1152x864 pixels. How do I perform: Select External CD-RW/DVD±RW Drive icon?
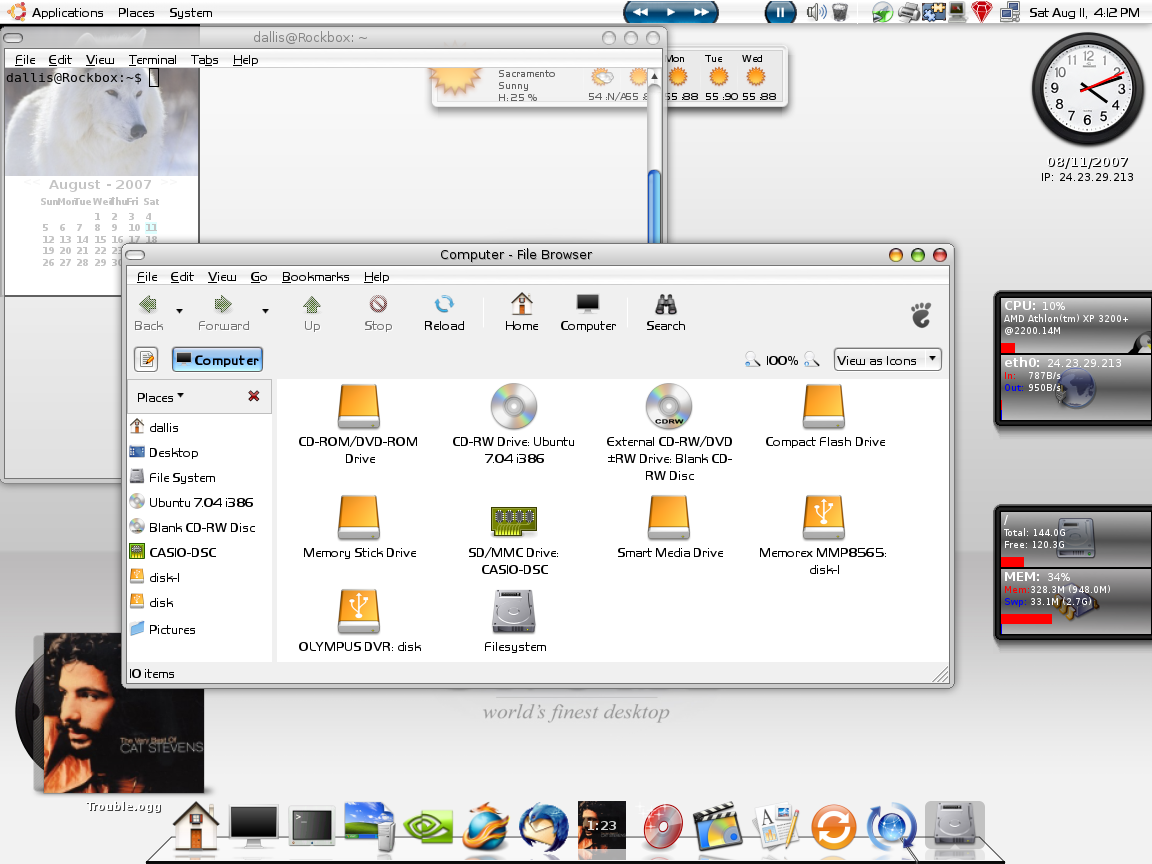coord(669,406)
